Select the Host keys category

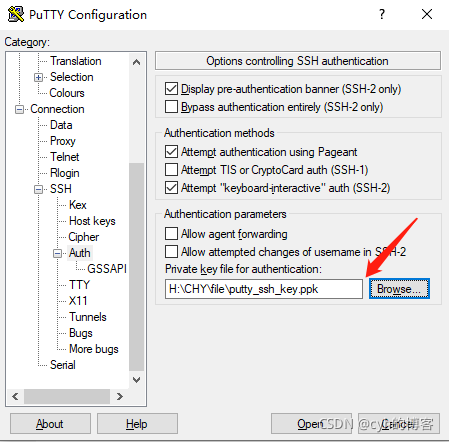[x=92, y=221]
